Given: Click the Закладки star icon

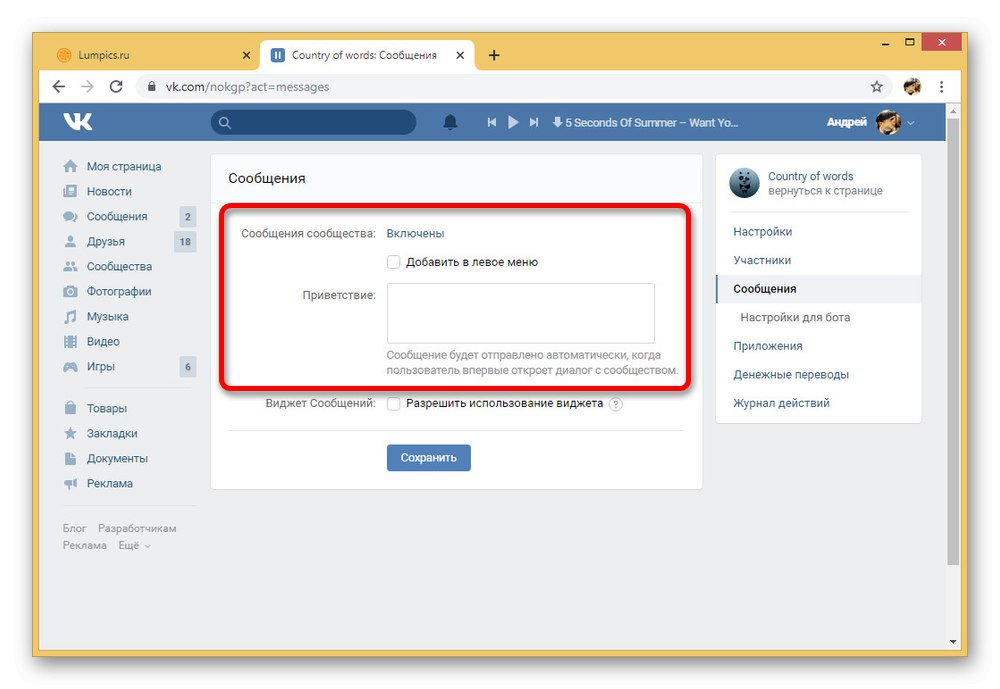Looking at the screenshot, I should 70,433.
